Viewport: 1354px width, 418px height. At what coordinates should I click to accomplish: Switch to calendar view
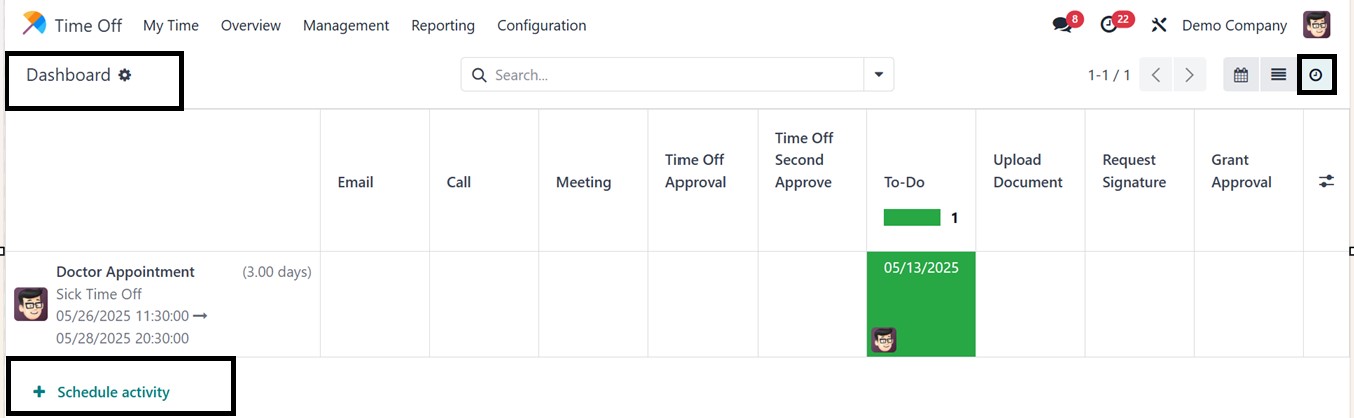(1241, 75)
